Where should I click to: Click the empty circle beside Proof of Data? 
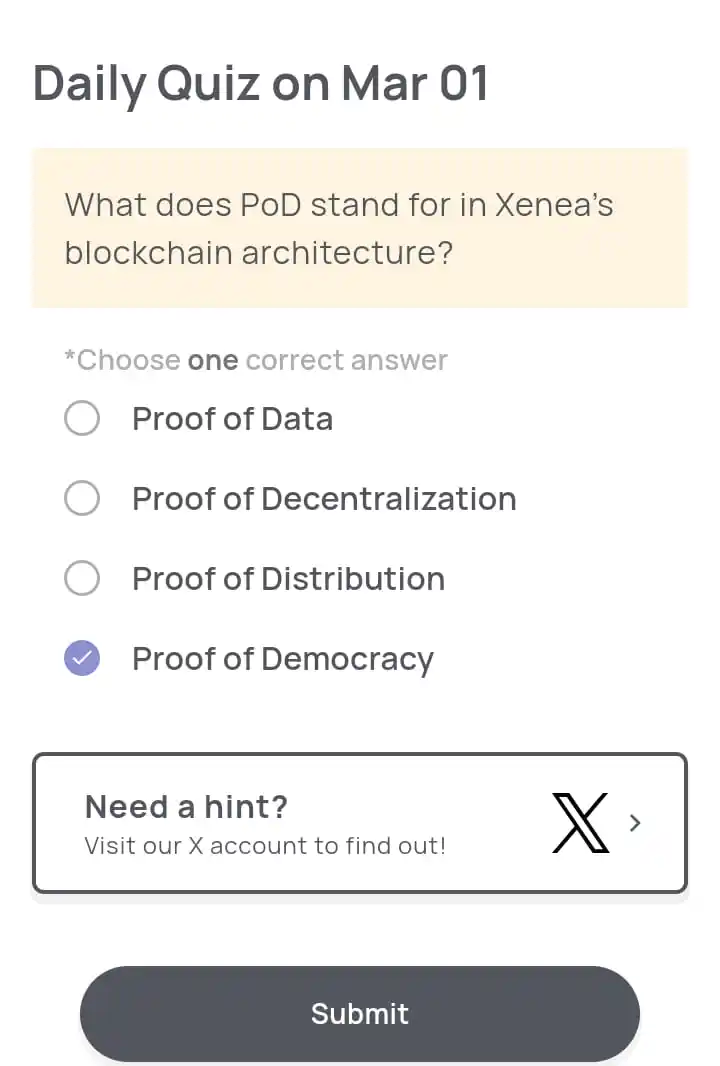point(82,417)
